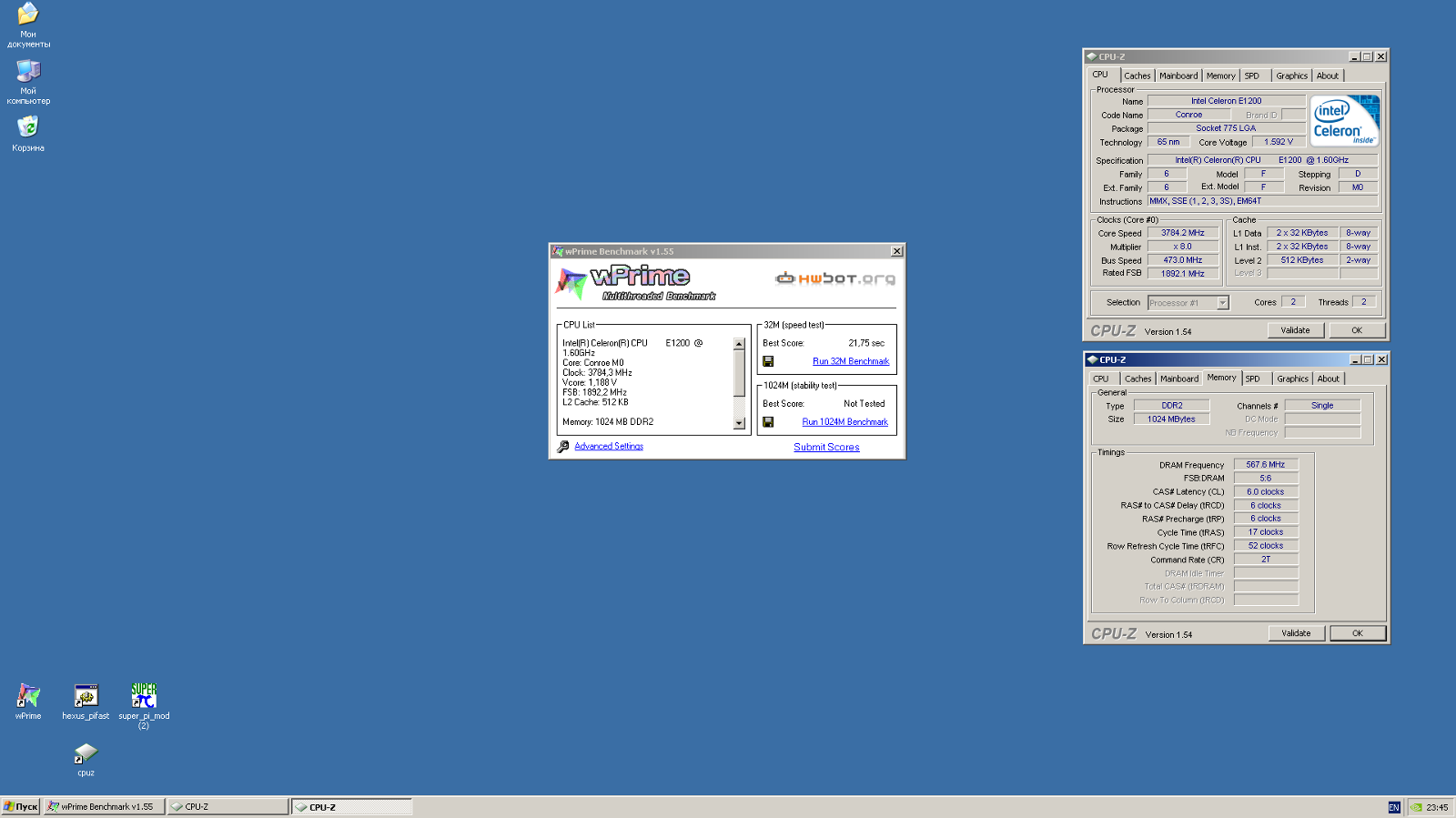Open the My Computer desktop icon
The height and width of the screenshot is (818, 1456).
coord(28,82)
